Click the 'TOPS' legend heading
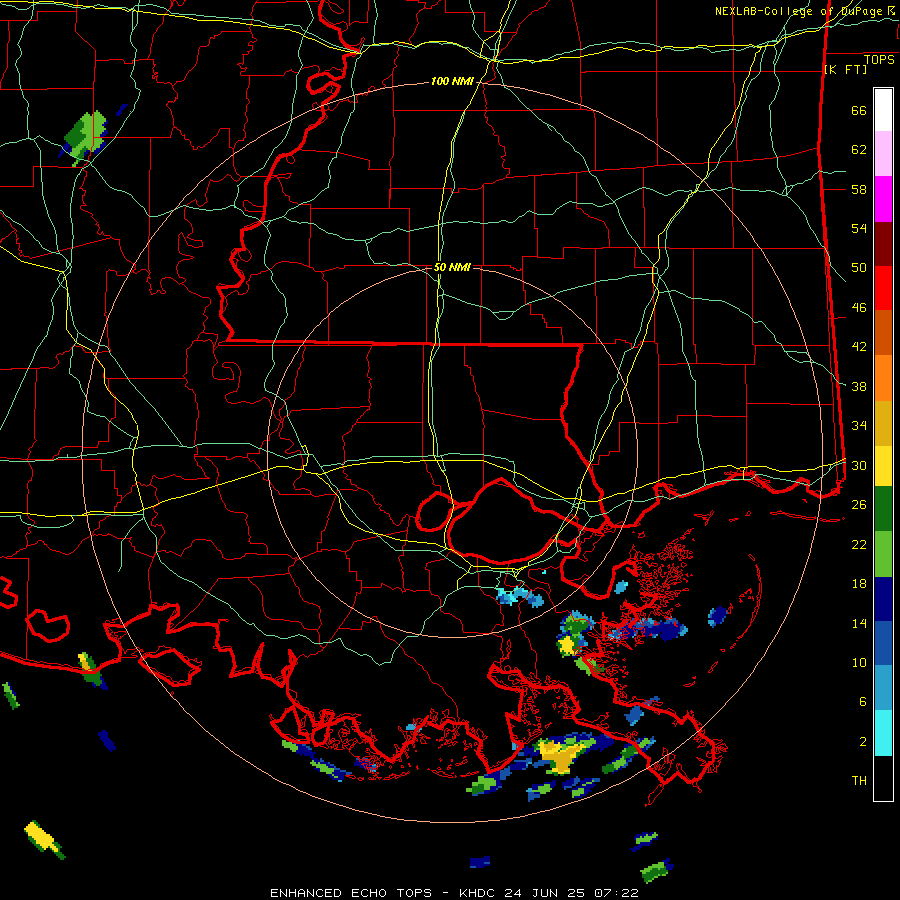 [879, 60]
